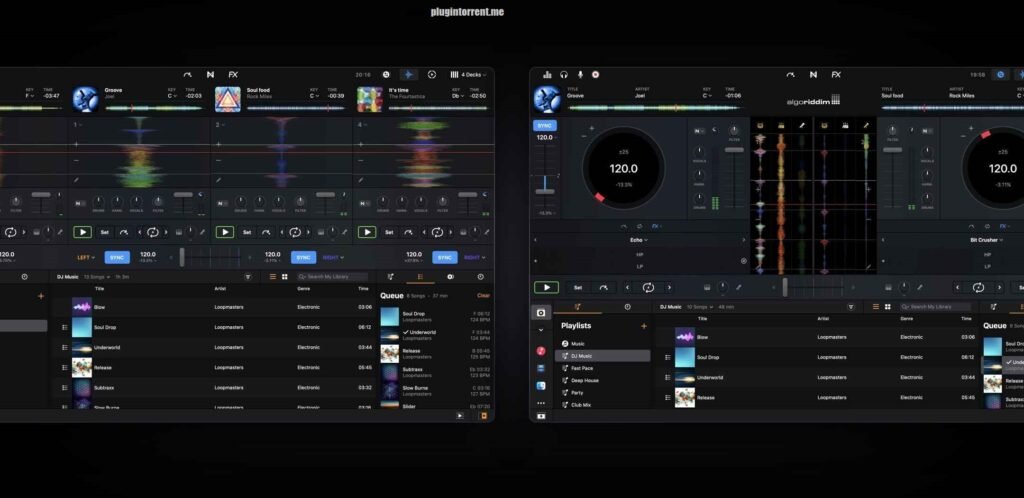This screenshot has width=1024, height=498.
Task: Toggle loop icon on Groove deck in left window
Action: tap(153, 232)
